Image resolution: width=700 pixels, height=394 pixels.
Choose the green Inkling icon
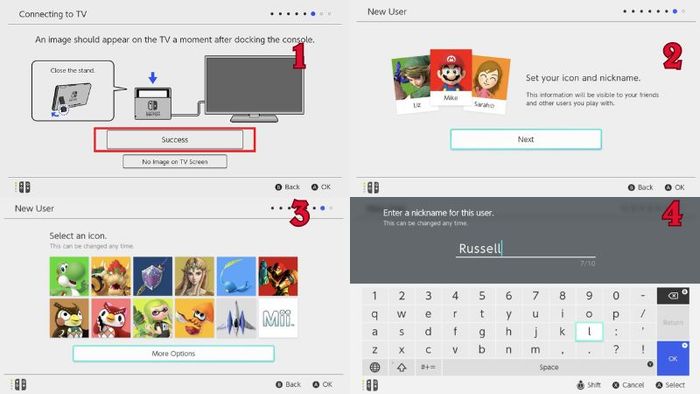click(153, 318)
